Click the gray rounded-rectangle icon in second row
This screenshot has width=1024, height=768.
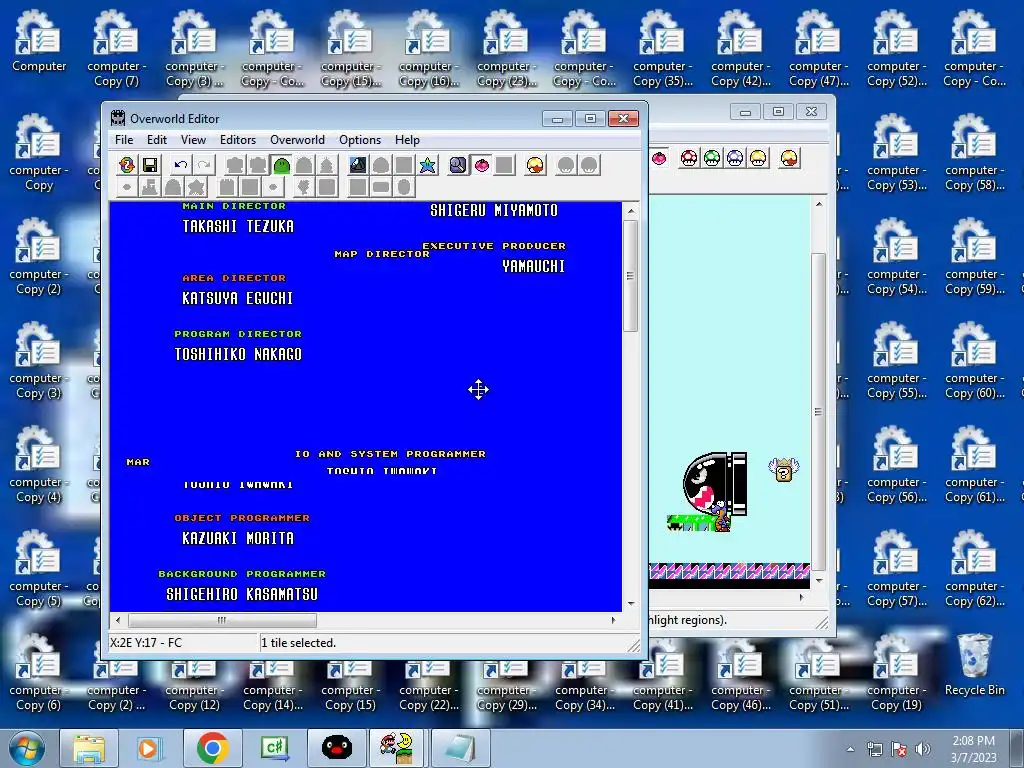click(381, 187)
